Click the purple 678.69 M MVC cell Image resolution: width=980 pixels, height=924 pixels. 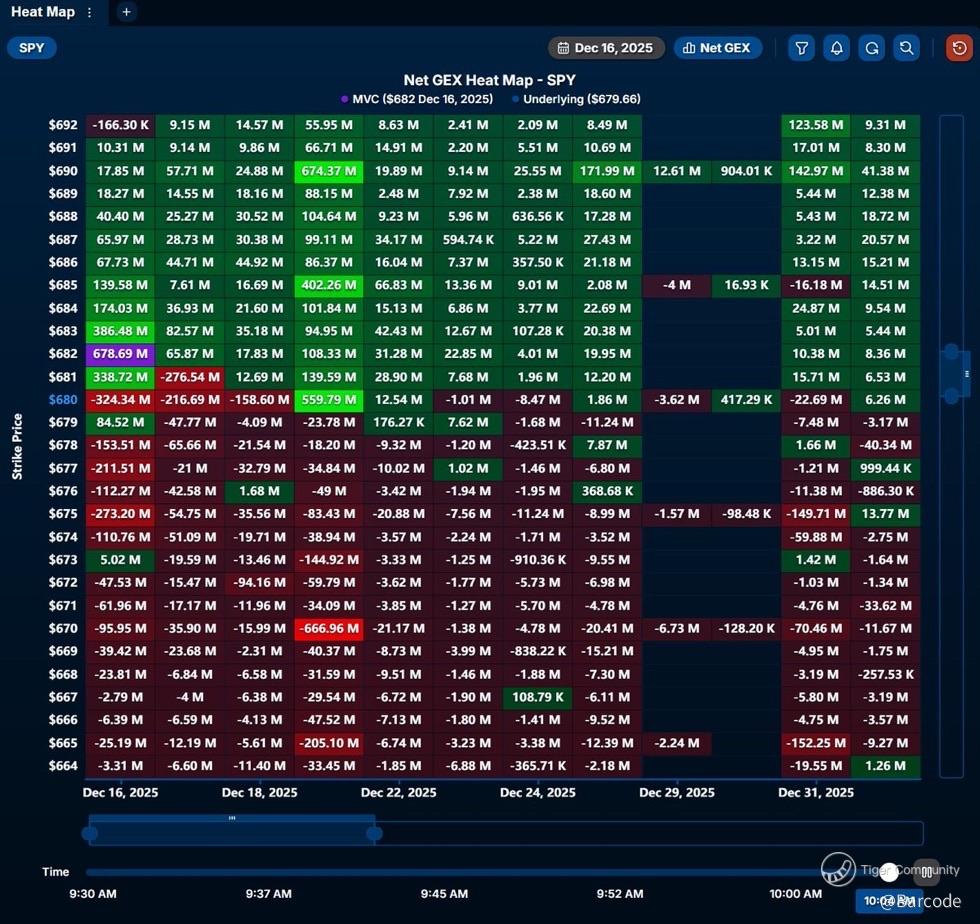coord(121,354)
